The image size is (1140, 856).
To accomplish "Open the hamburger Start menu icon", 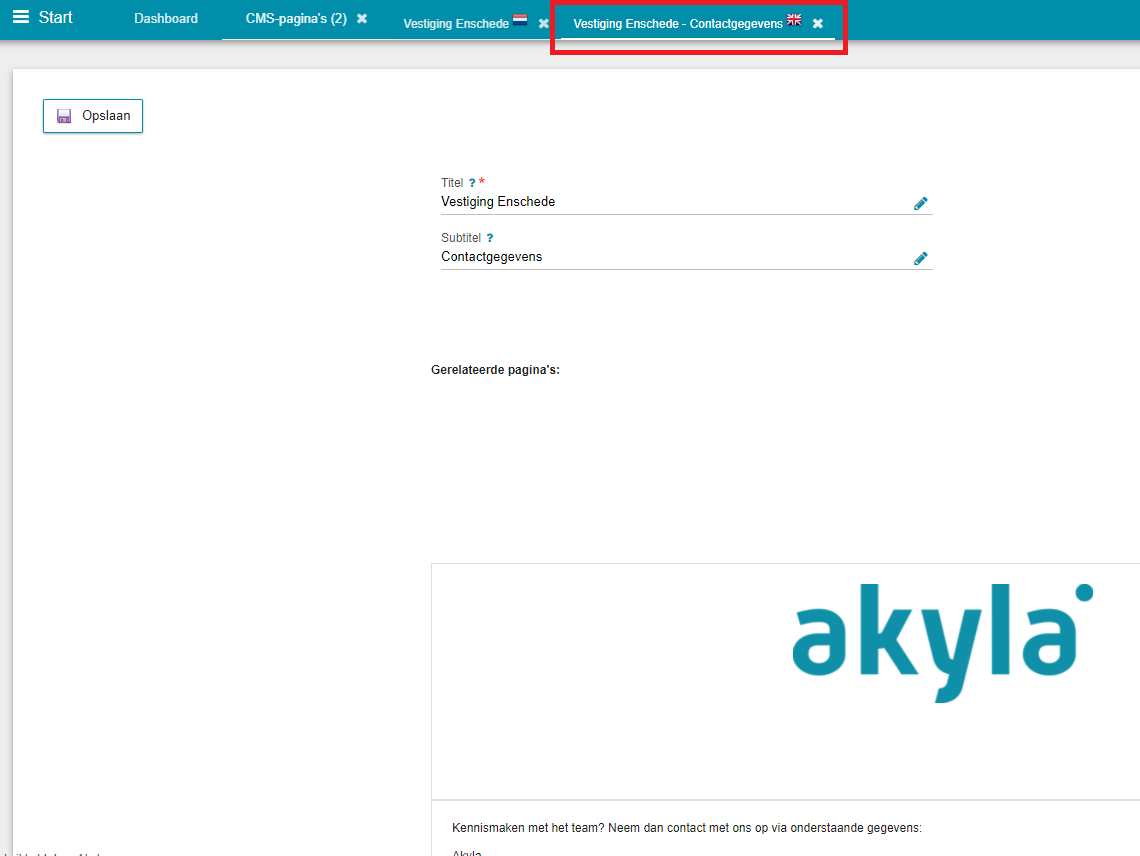I will 21,17.
